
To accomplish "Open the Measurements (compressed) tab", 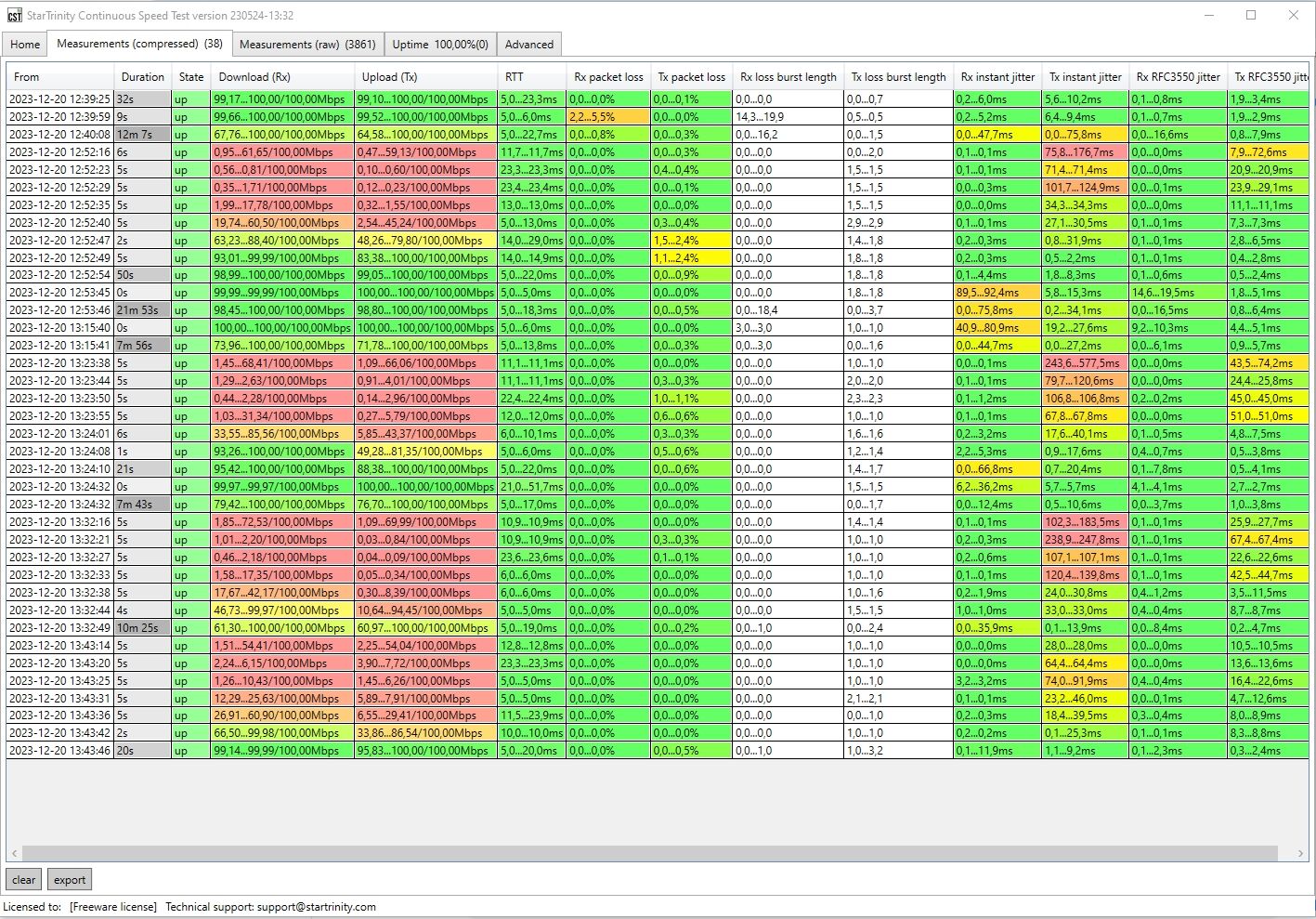I will (139, 44).
